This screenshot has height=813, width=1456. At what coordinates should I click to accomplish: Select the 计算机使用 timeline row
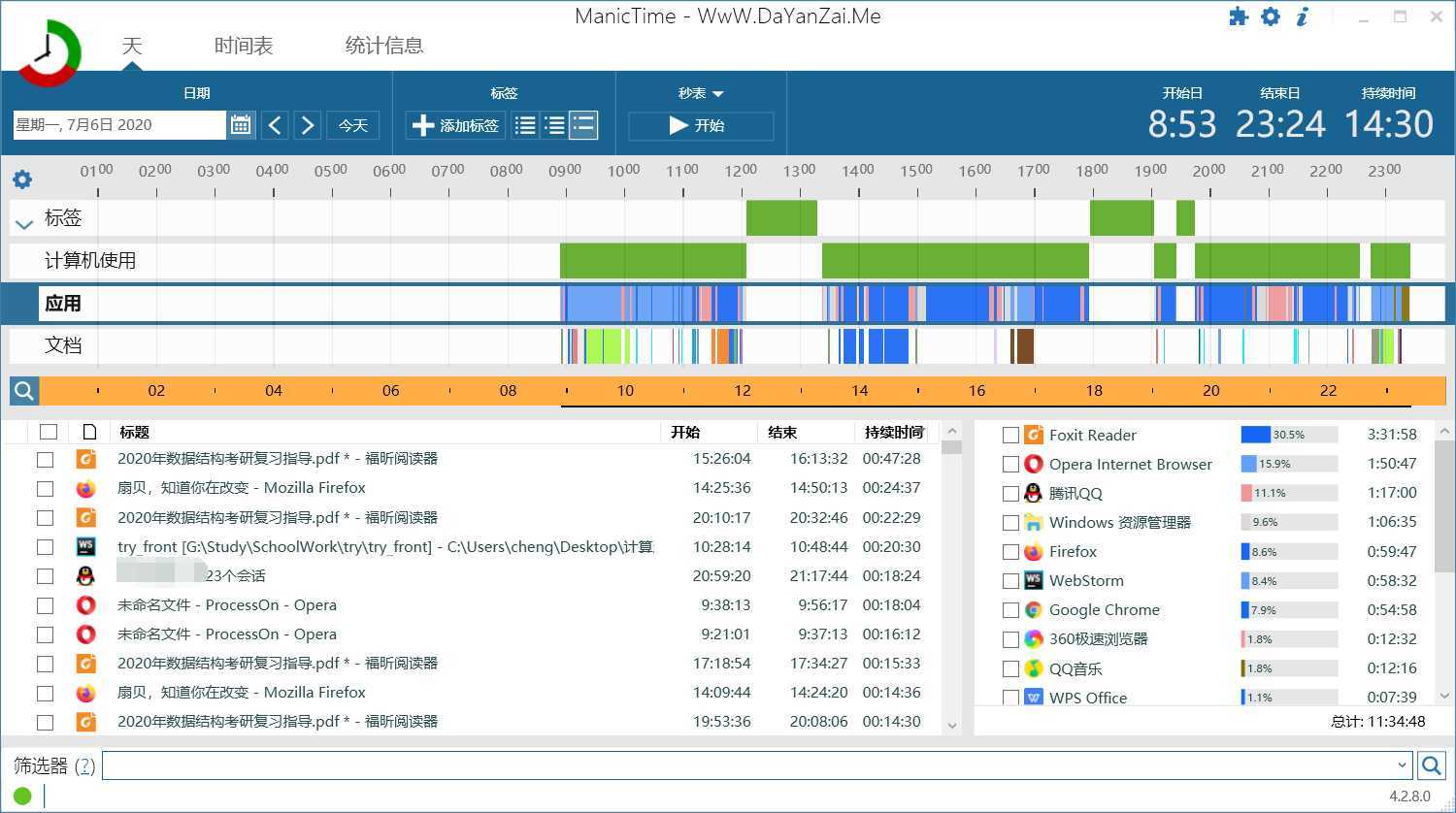(727, 261)
